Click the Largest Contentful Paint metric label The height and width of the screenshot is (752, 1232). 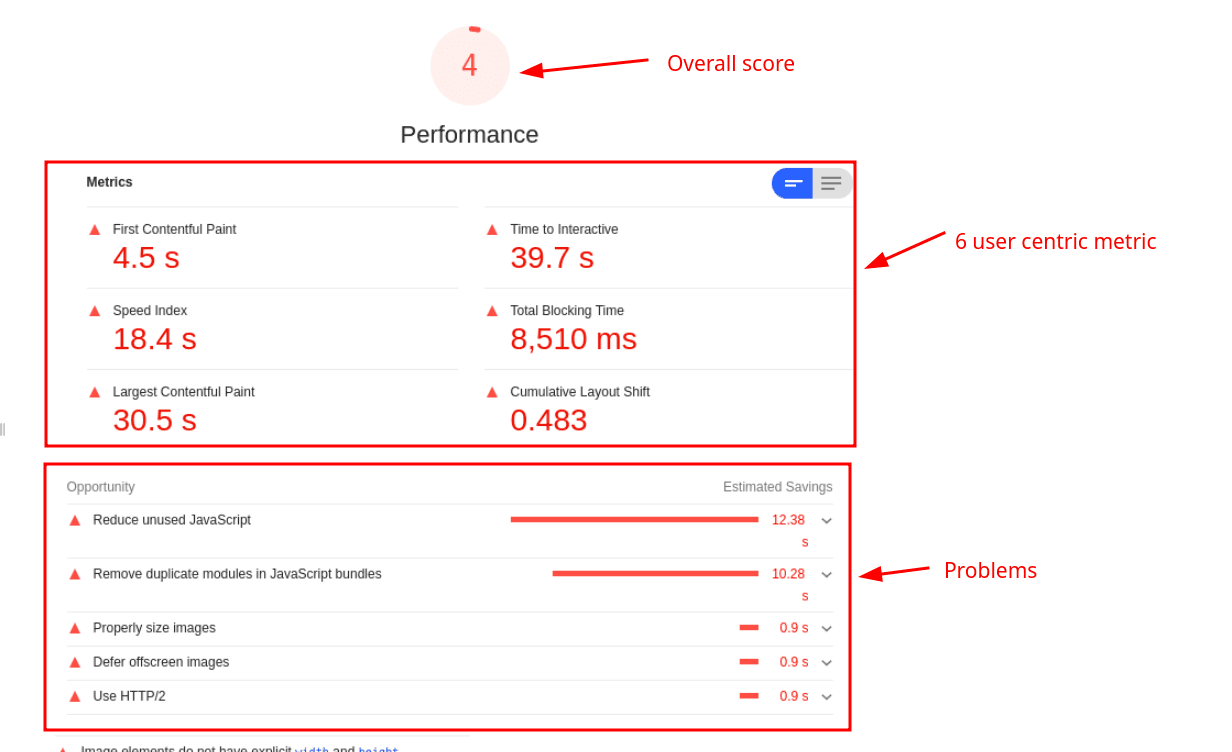tap(183, 392)
